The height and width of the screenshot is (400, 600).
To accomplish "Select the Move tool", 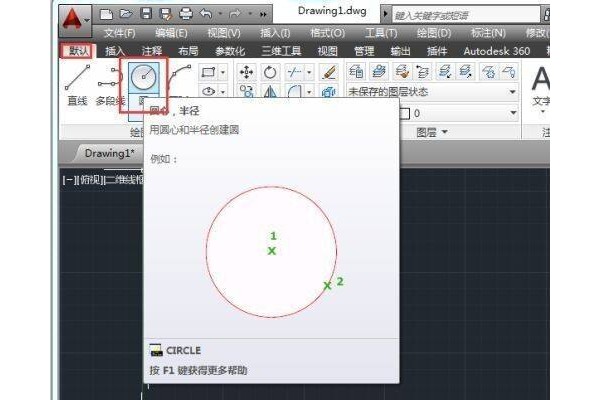I will [x=246, y=72].
